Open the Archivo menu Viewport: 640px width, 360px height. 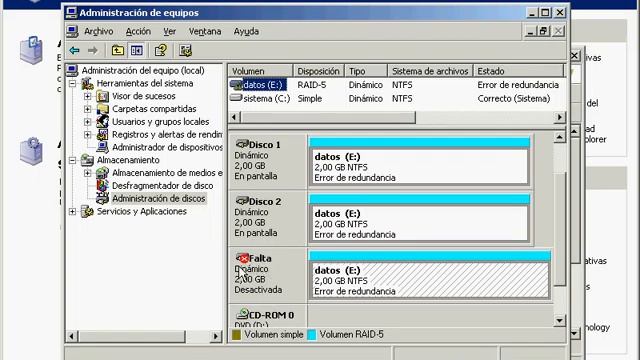(99, 31)
